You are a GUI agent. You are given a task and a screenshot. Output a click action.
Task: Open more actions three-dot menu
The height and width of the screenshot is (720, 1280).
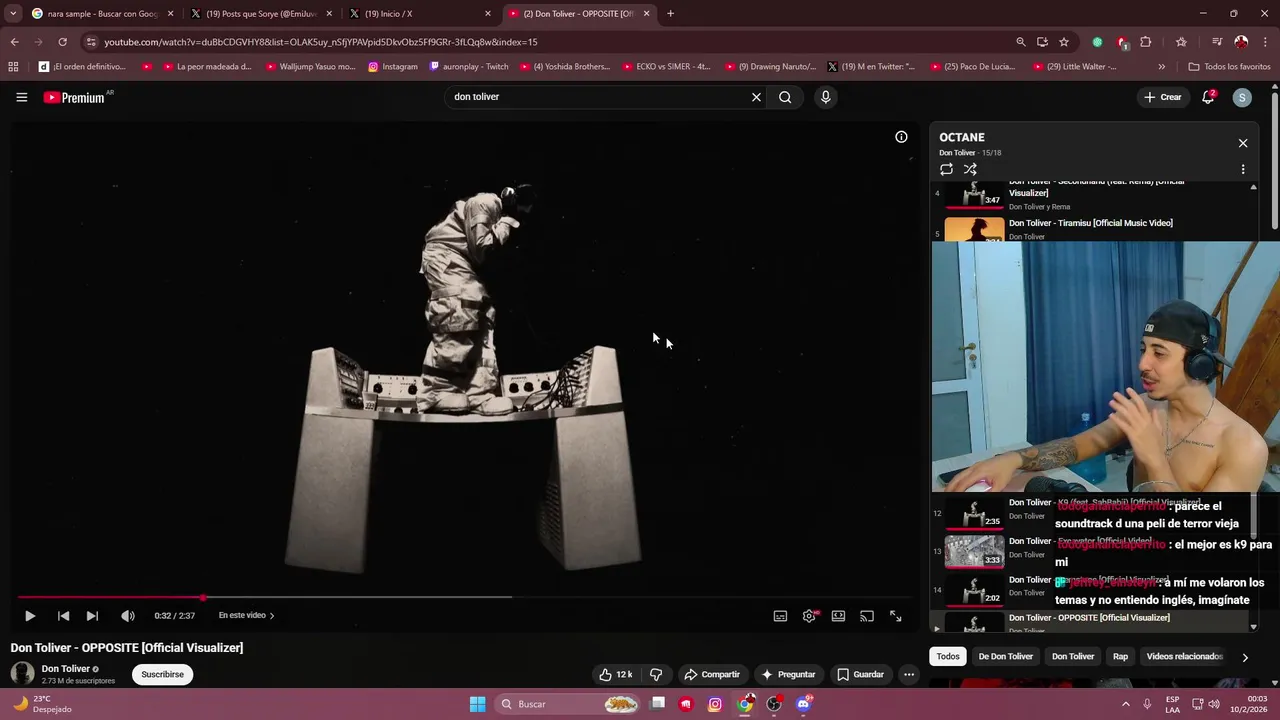tap(908, 675)
